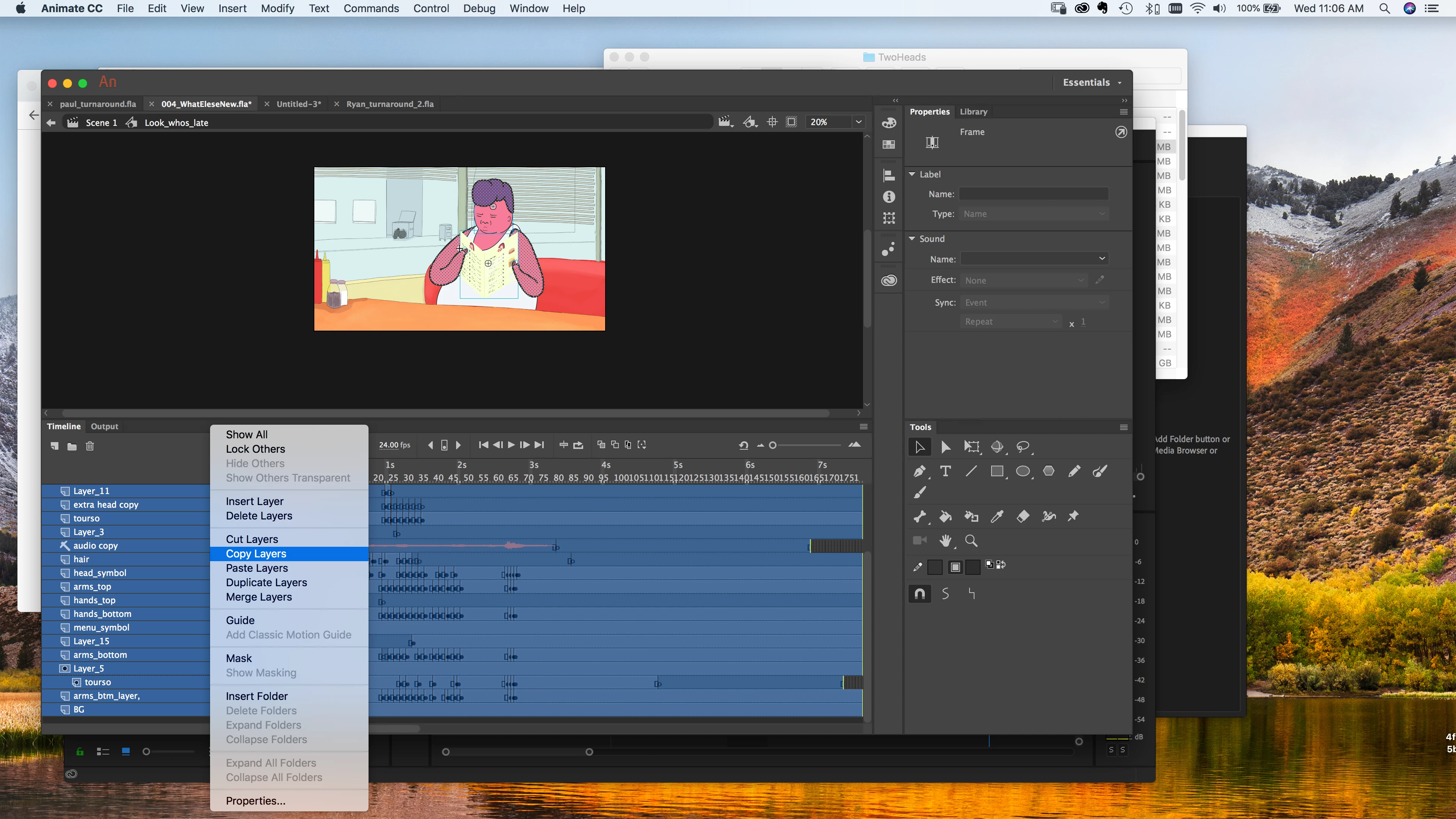Select the Eraser tool
Screen dimensions: 1456x819
(x=1023, y=516)
